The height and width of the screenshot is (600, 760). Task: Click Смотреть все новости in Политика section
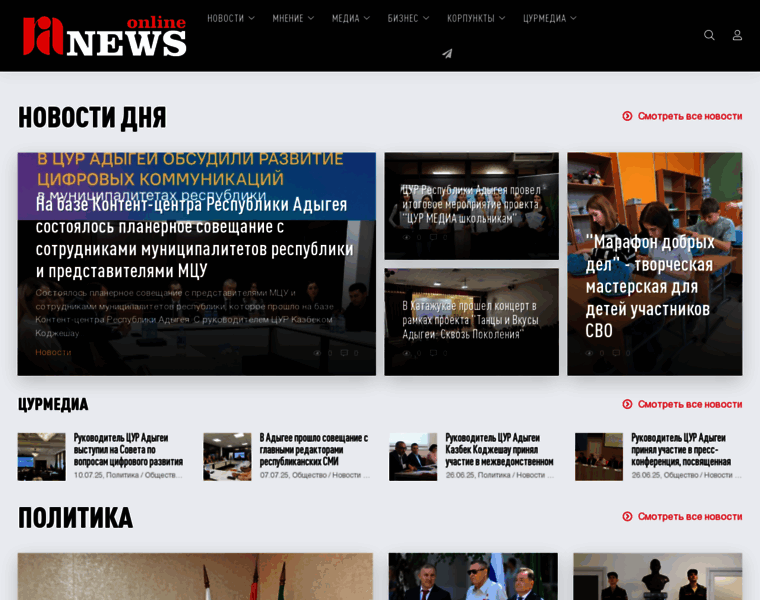coord(689,516)
